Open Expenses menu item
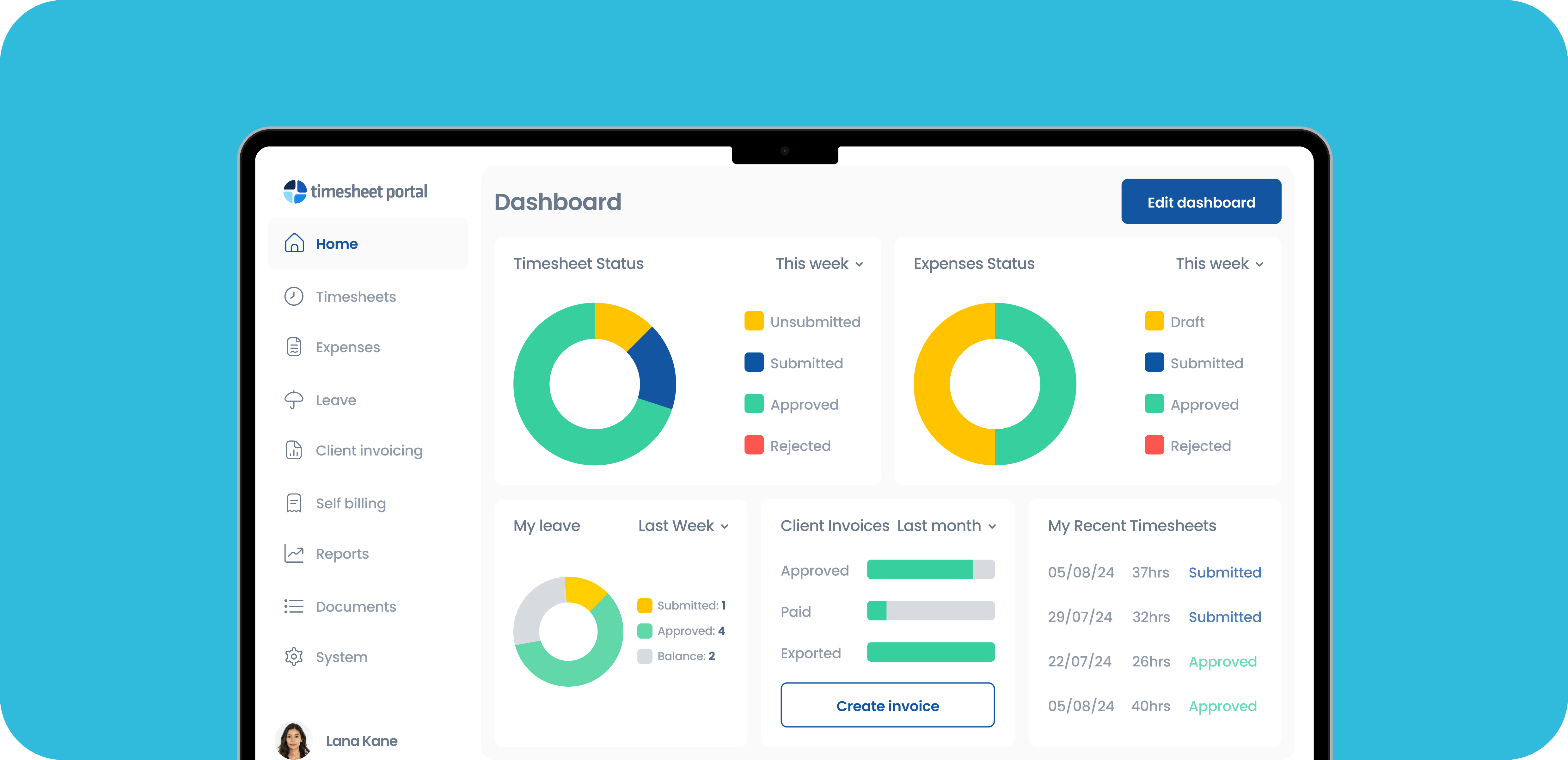 pyautogui.click(x=347, y=347)
